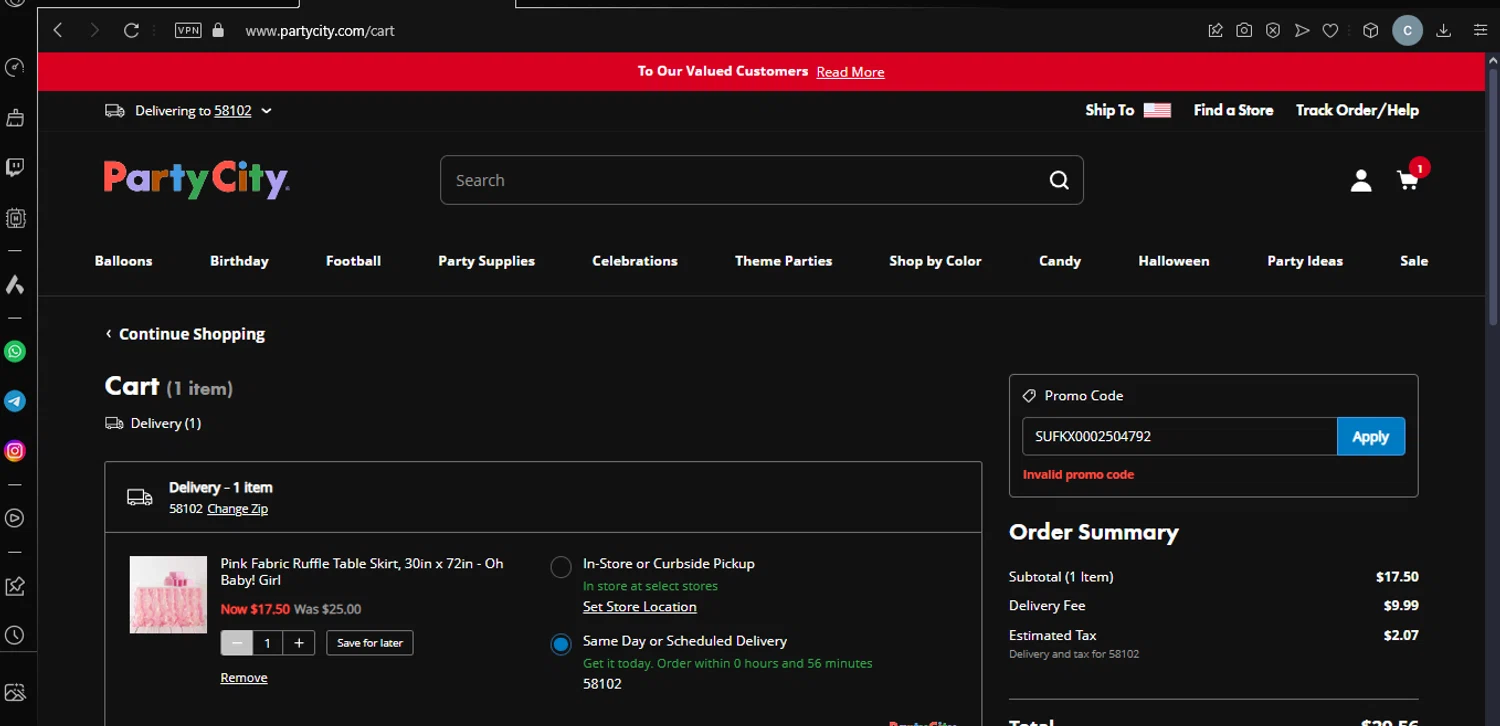Open the Theme Parties menu
Image resolution: width=1500 pixels, height=726 pixels.
[783, 261]
